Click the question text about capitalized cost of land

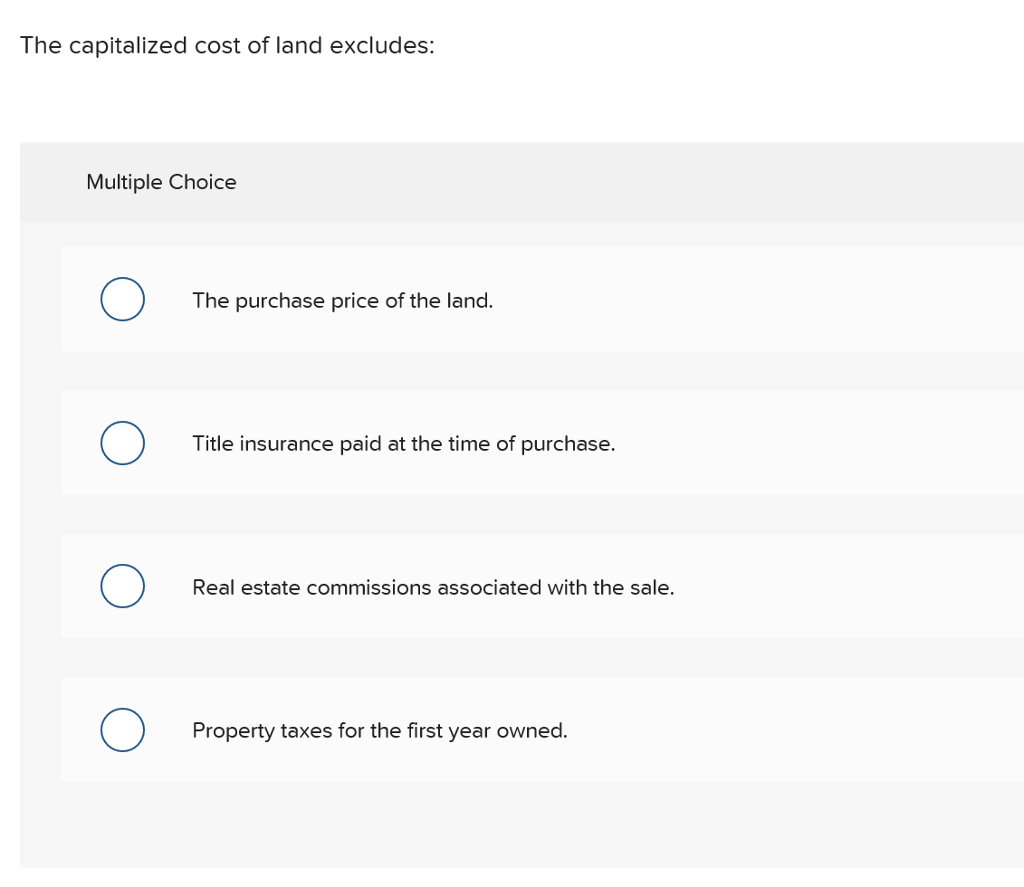[228, 45]
